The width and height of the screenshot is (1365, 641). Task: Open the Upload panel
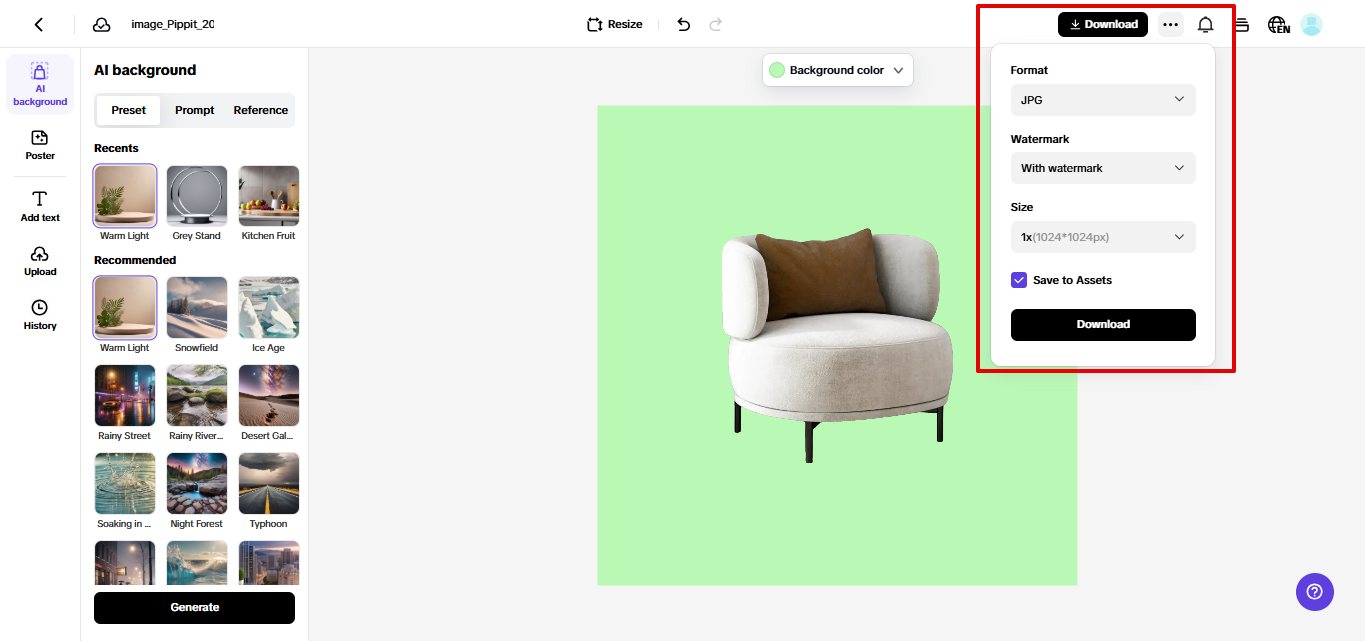[x=39, y=262]
